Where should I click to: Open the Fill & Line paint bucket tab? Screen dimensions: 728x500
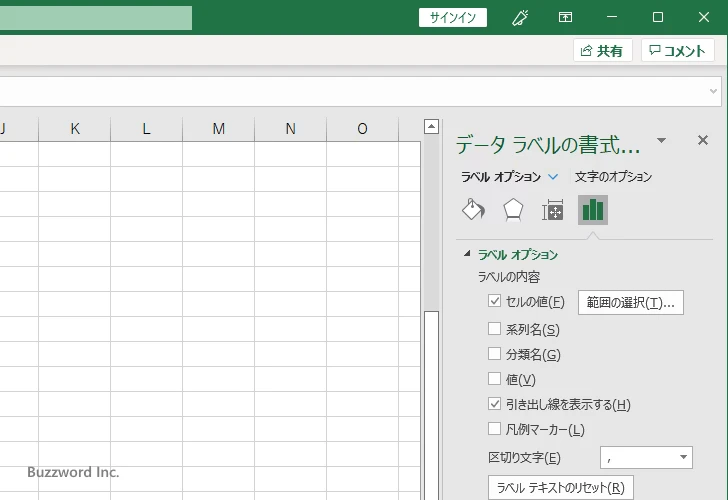473,210
